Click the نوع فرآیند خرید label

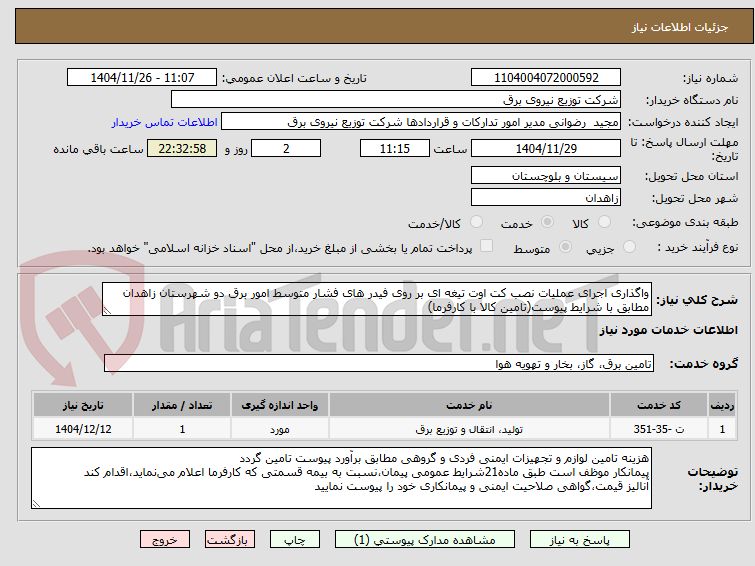pos(698,247)
